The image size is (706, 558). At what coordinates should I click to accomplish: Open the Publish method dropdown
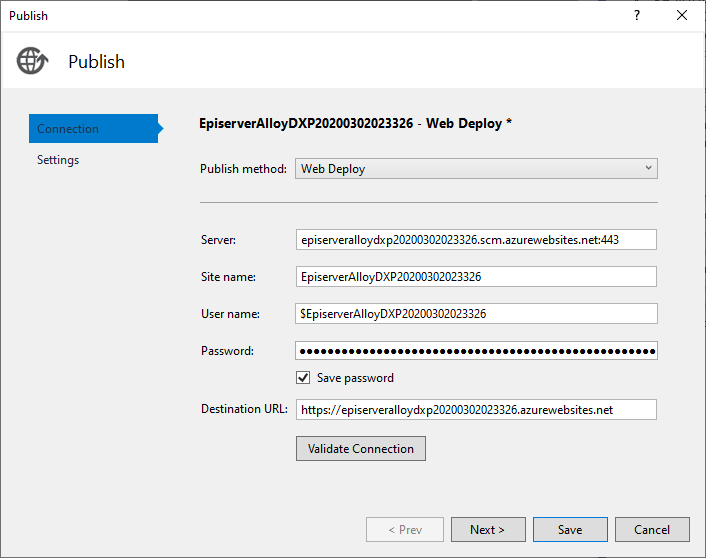coord(476,168)
